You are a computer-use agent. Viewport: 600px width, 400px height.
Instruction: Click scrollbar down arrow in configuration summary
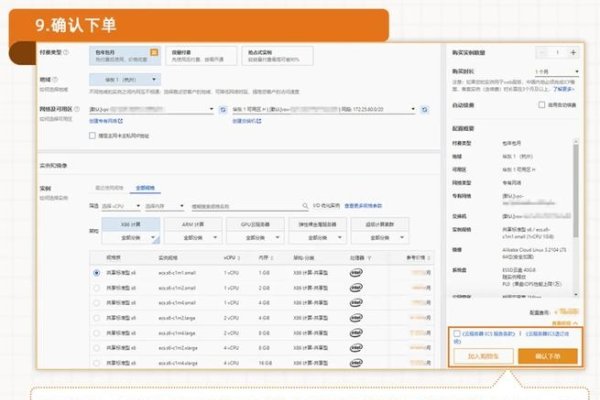pos(576,295)
